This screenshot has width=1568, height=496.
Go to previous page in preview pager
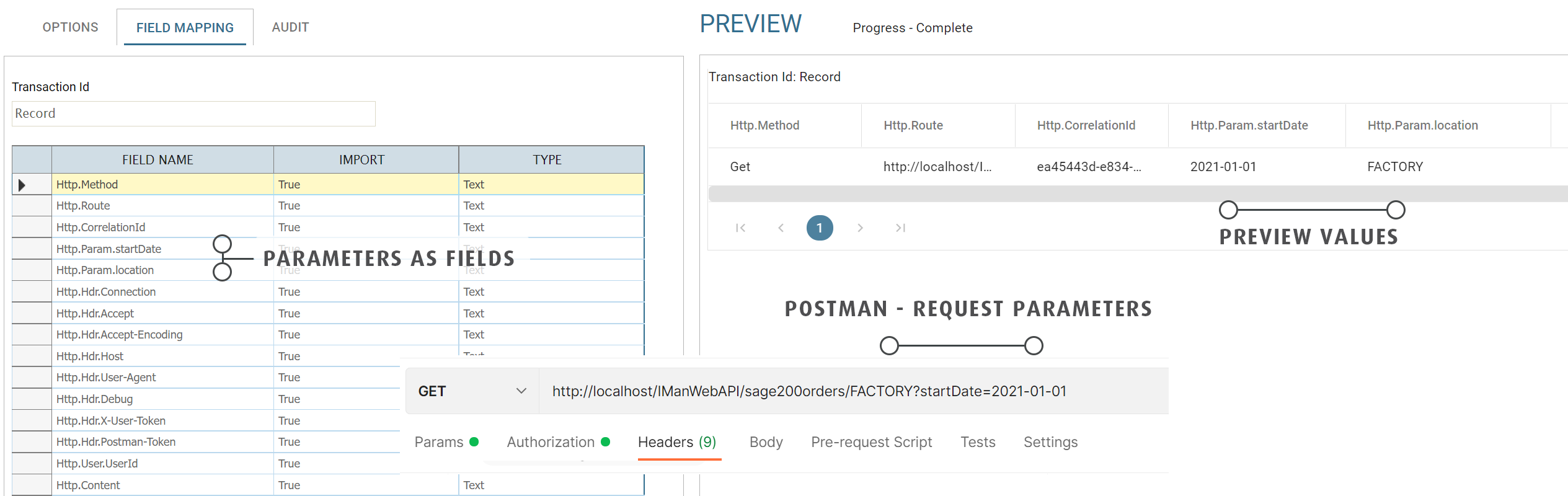(781, 228)
